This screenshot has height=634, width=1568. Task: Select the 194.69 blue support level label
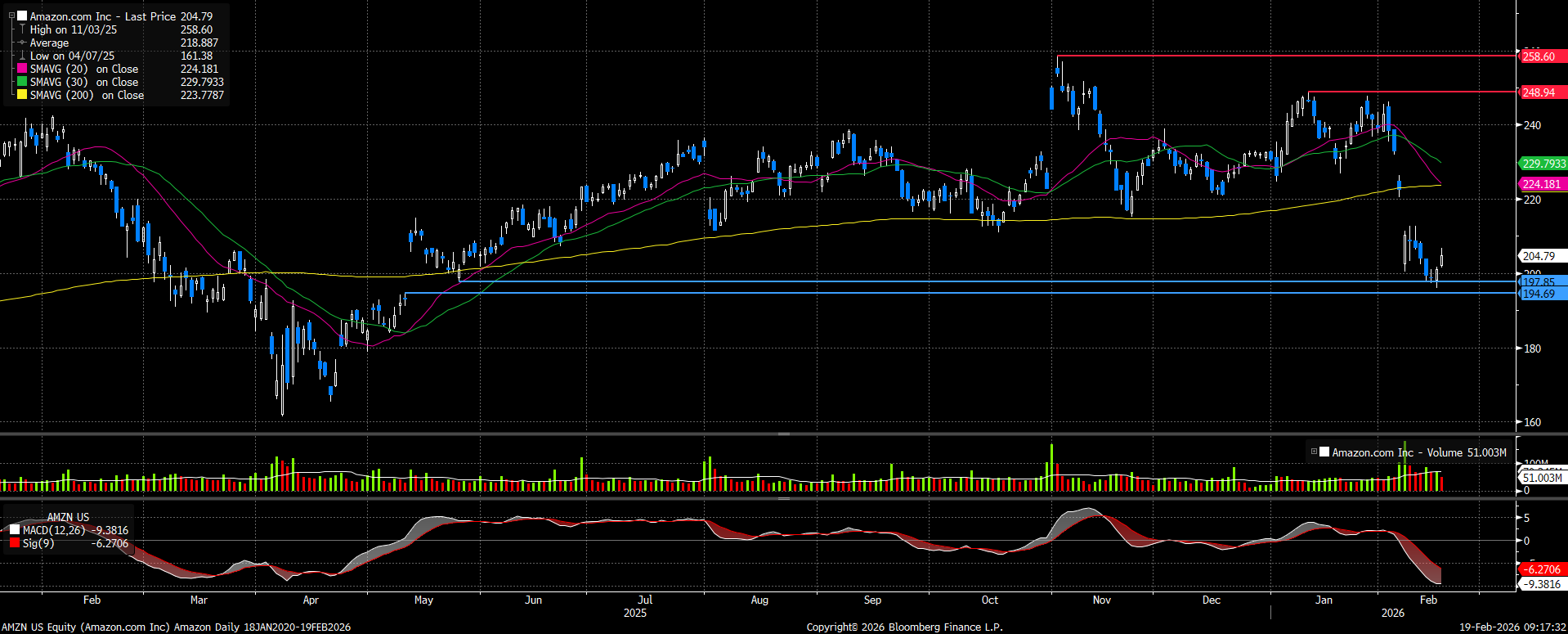tap(1539, 294)
